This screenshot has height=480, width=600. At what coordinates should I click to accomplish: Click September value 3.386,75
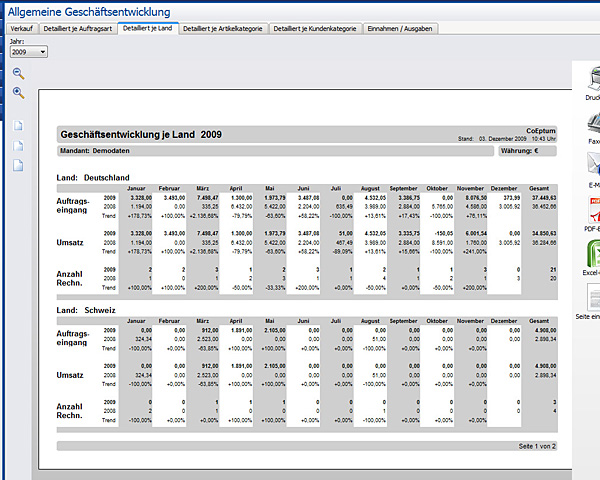click(x=409, y=198)
